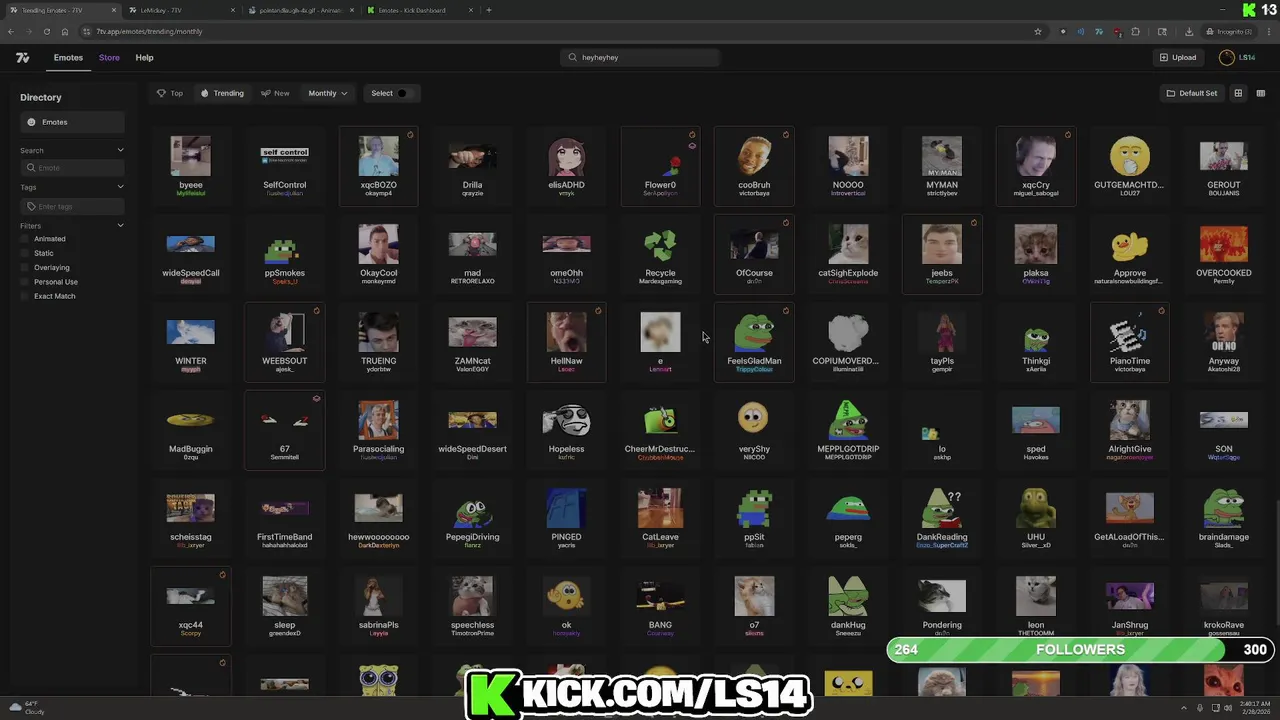Open the Store navigation tab
1280x720 pixels.
[x=109, y=57]
